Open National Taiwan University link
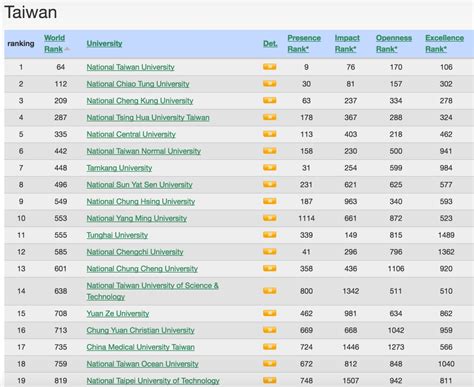This screenshot has width=474, height=387. point(131,67)
